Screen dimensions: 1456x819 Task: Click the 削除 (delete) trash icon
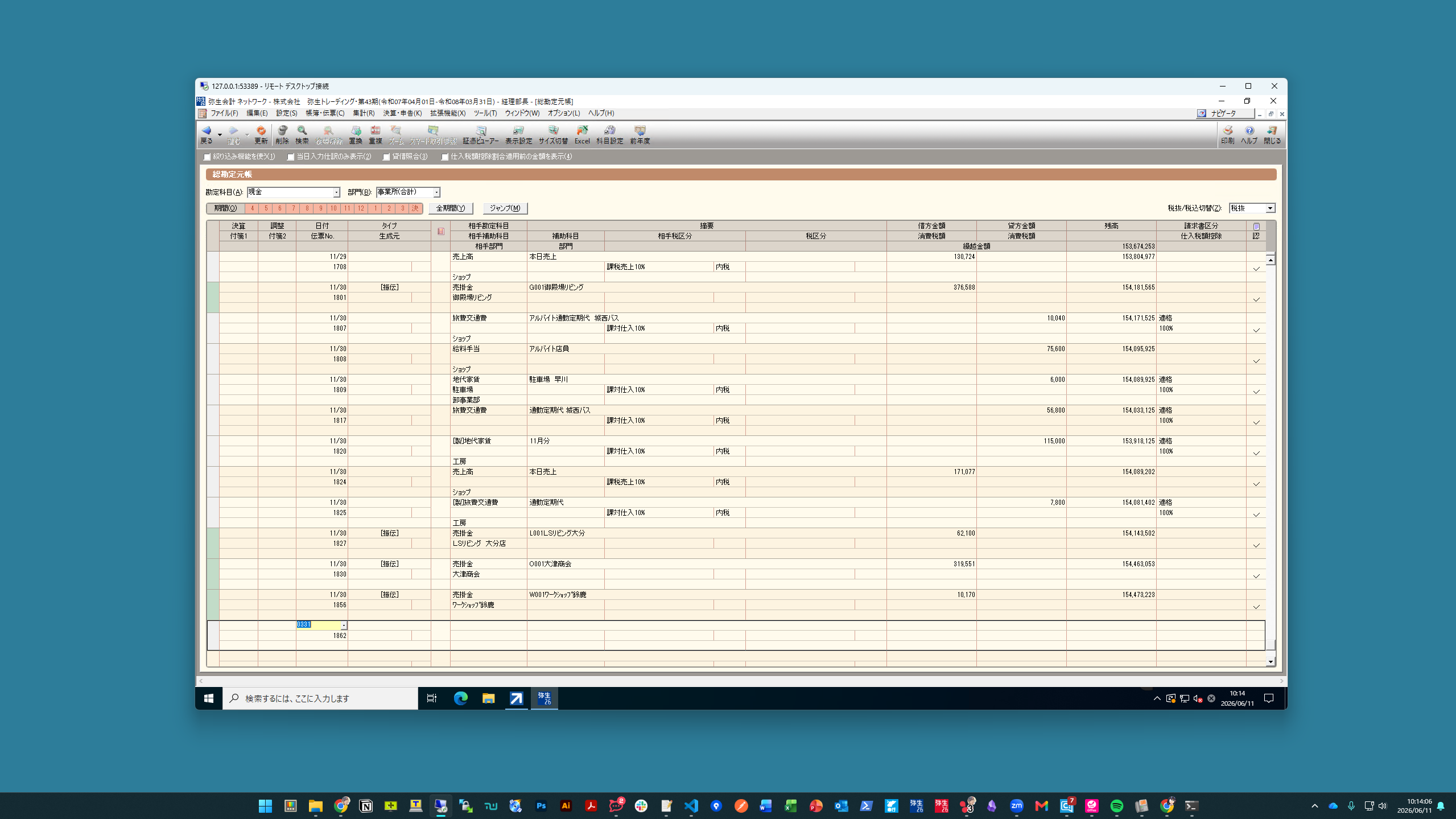pyautogui.click(x=282, y=134)
